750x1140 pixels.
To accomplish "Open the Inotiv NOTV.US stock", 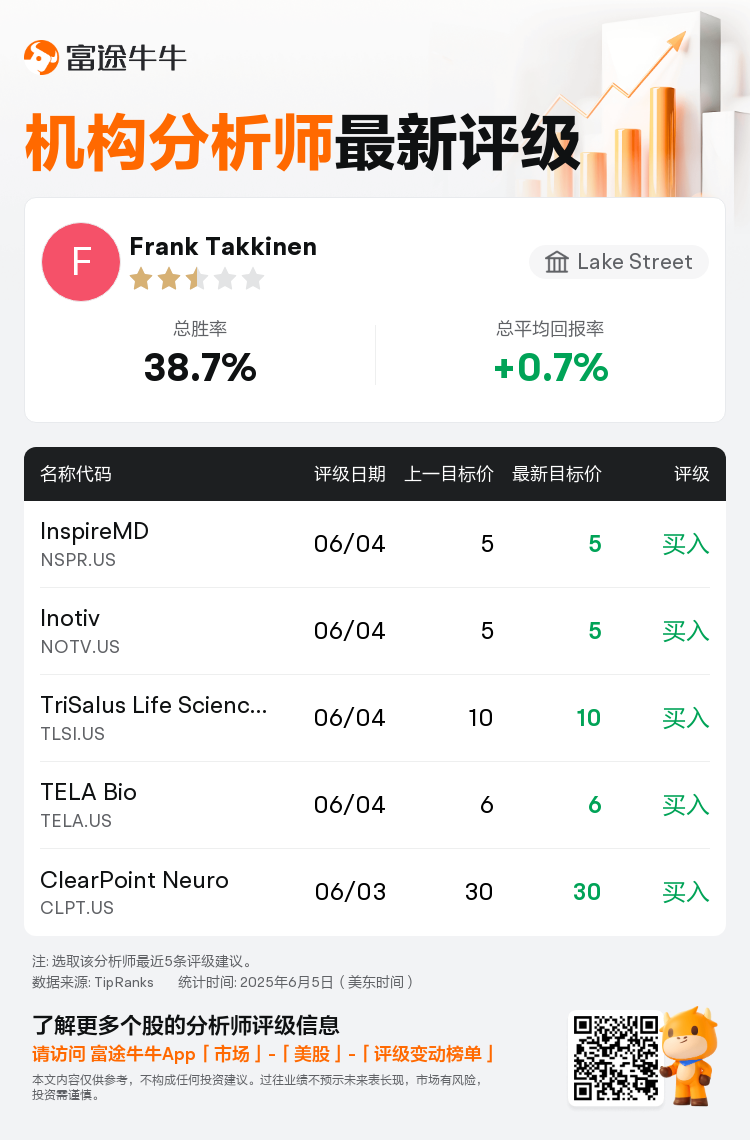I will pyautogui.click(x=375, y=631).
